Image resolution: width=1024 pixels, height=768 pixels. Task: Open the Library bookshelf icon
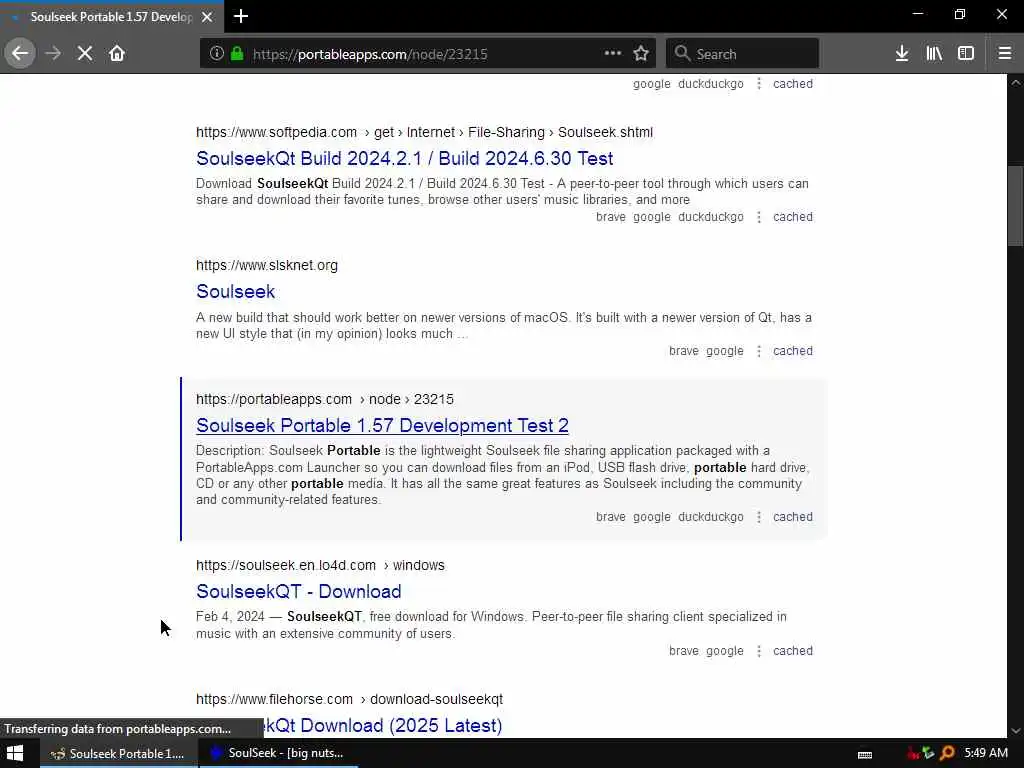[934, 54]
